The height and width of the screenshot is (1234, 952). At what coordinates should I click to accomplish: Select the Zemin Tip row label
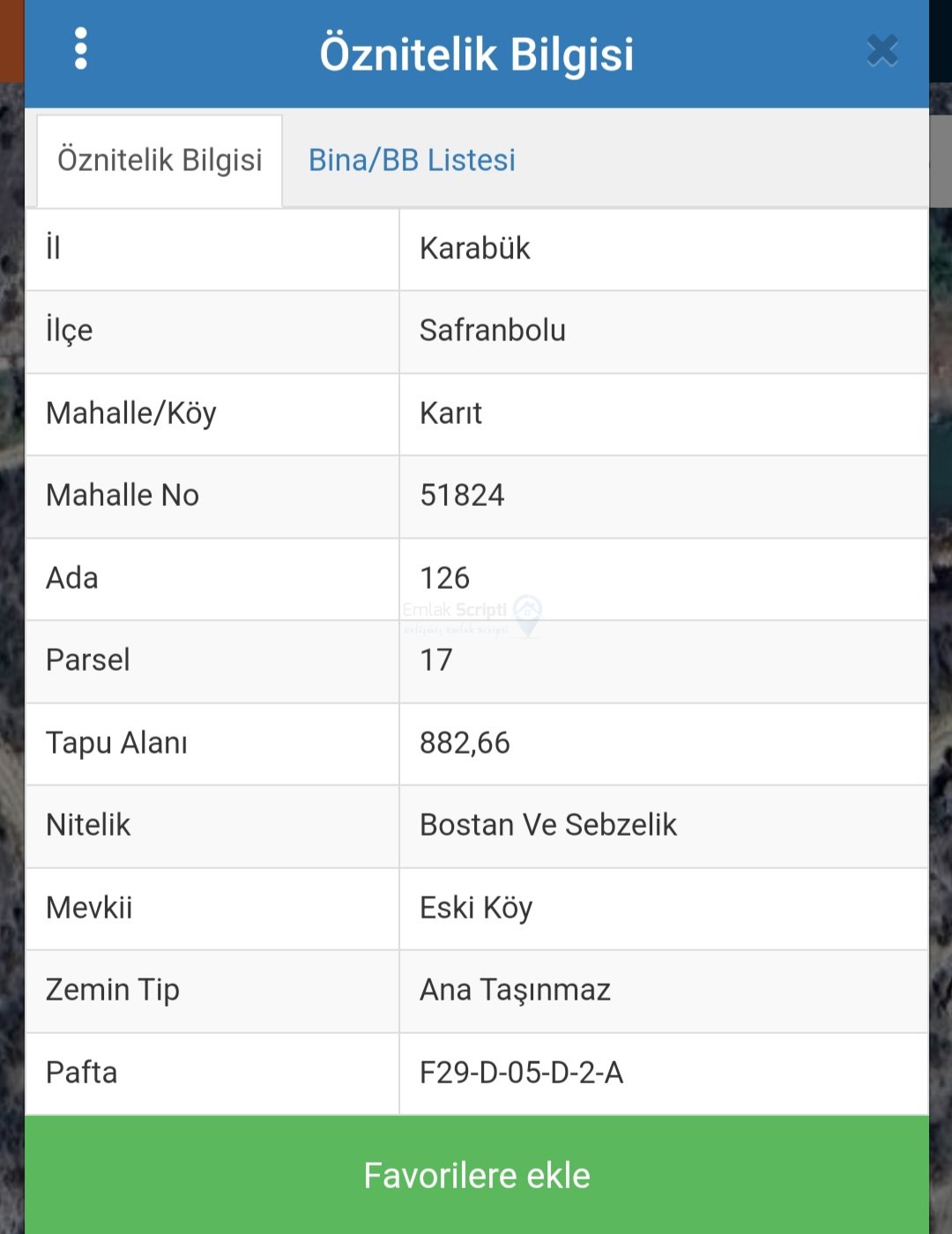(x=113, y=990)
